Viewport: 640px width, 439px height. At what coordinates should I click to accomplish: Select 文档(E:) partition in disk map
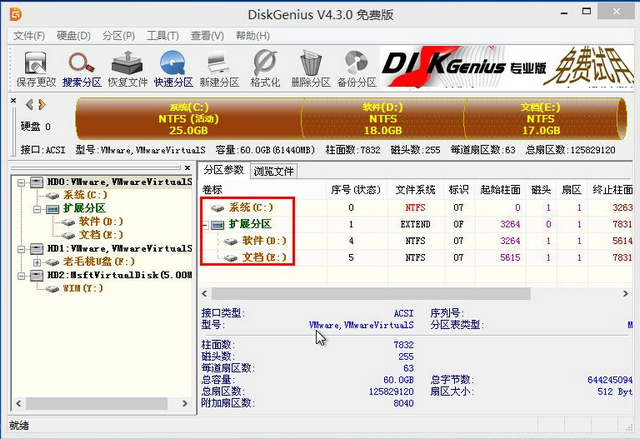[541, 119]
